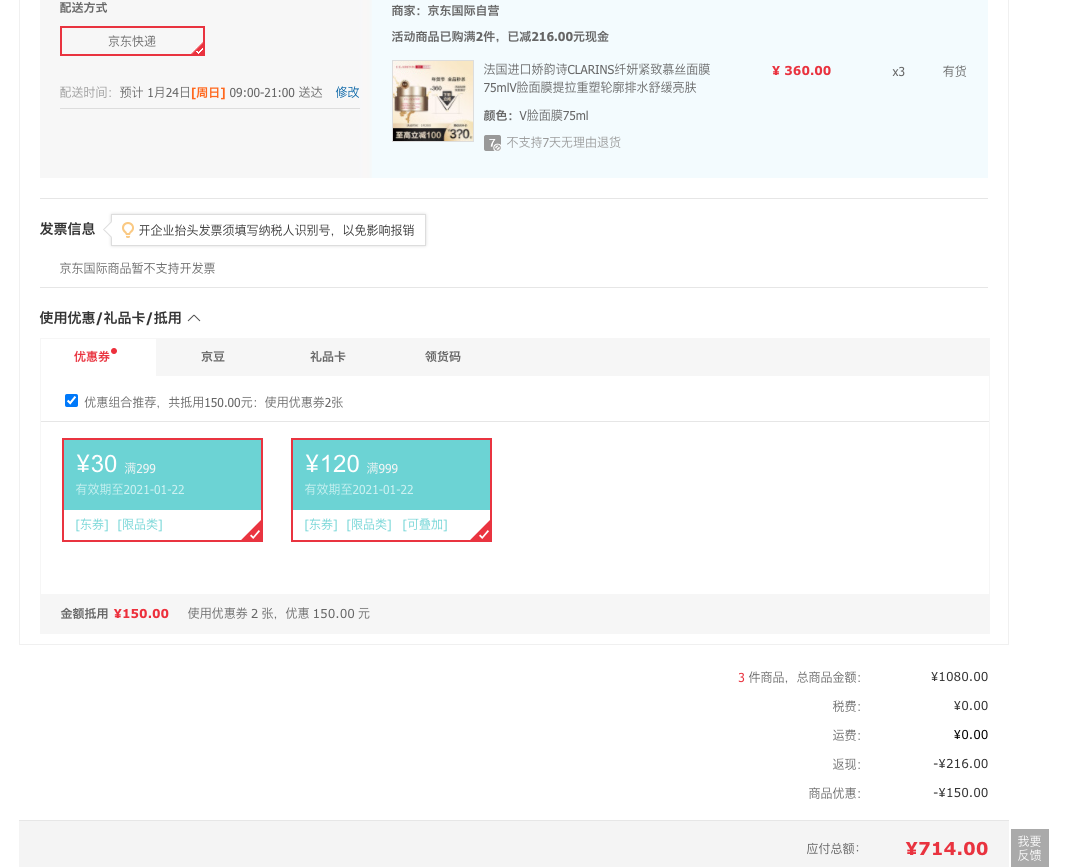Viewport: 1065px width, 867px height.
Task: Switch to the 优惠券 tab
Action: [98, 357]
